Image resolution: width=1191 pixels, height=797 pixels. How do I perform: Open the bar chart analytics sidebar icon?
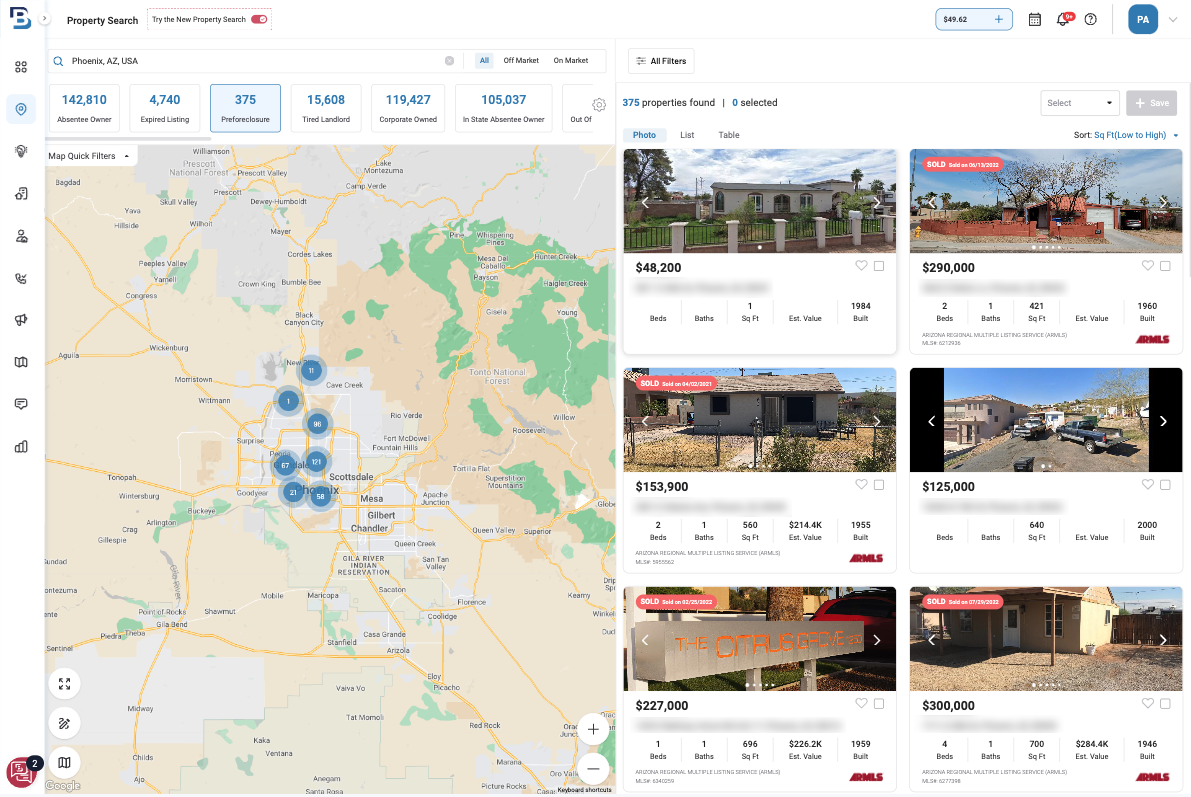coord(21,446)
